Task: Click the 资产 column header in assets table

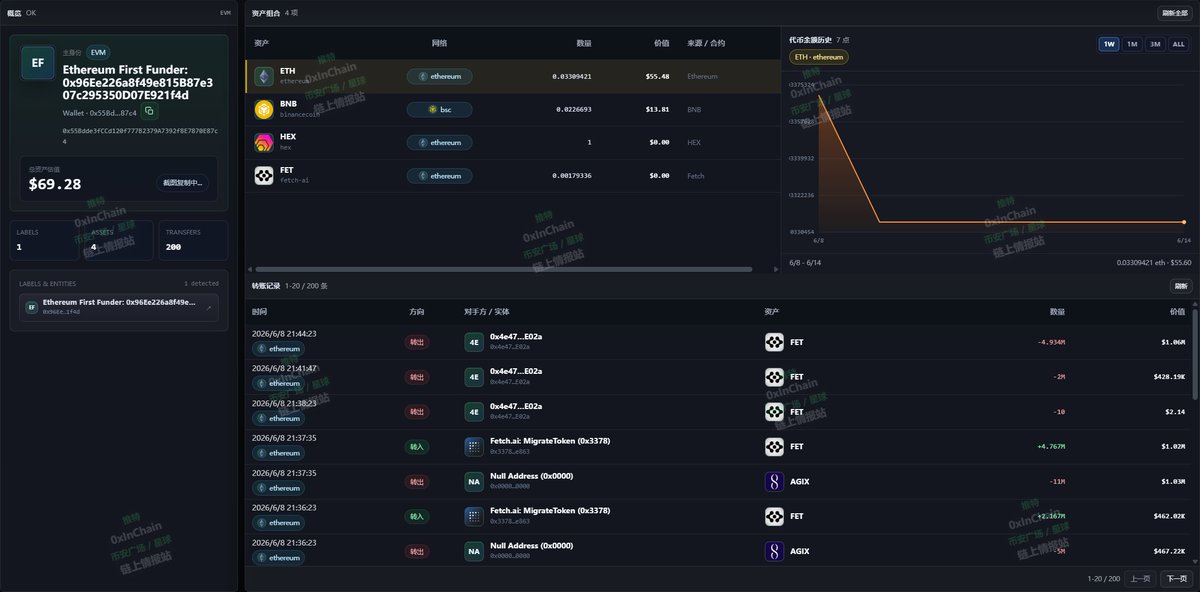Action: pyautogui.click(x=261, y=43)
